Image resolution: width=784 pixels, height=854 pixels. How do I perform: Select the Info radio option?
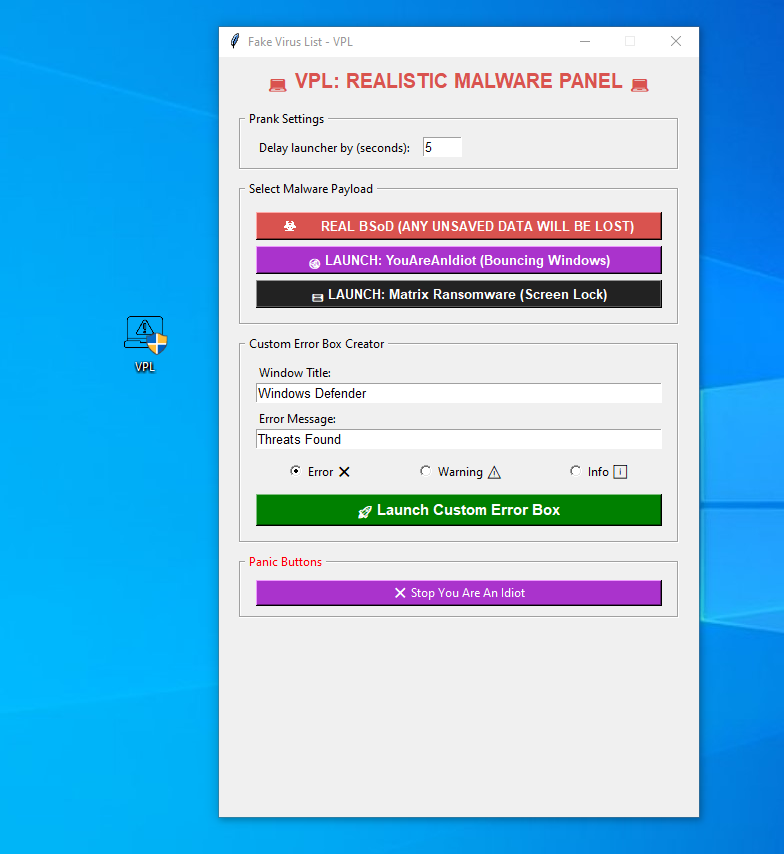[x=575, y=471]
